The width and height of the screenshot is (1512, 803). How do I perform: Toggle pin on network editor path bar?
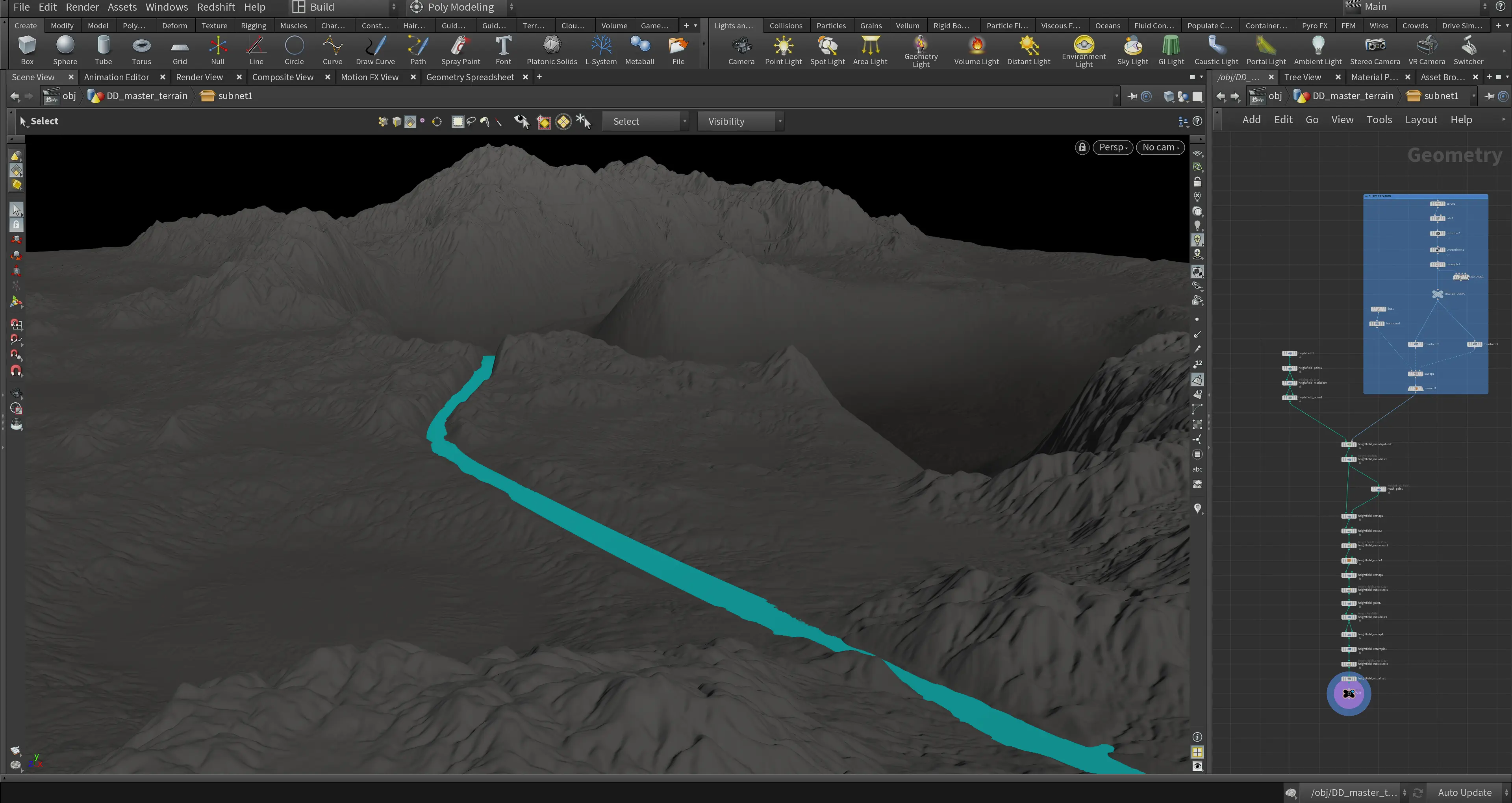[x=1489, y=96]
